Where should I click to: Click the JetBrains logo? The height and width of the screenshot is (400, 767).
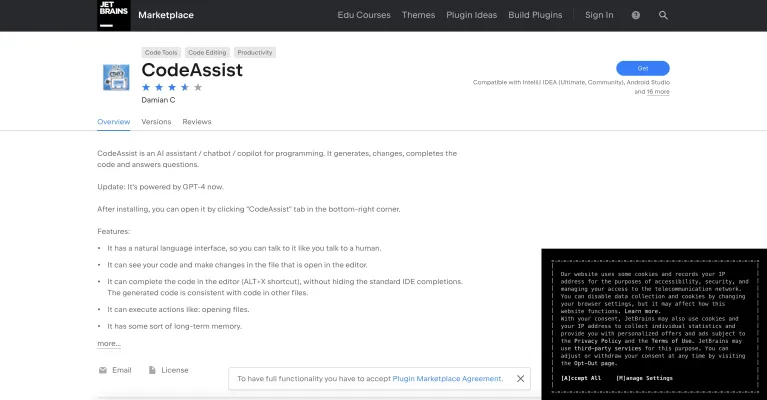click(113, 15)
